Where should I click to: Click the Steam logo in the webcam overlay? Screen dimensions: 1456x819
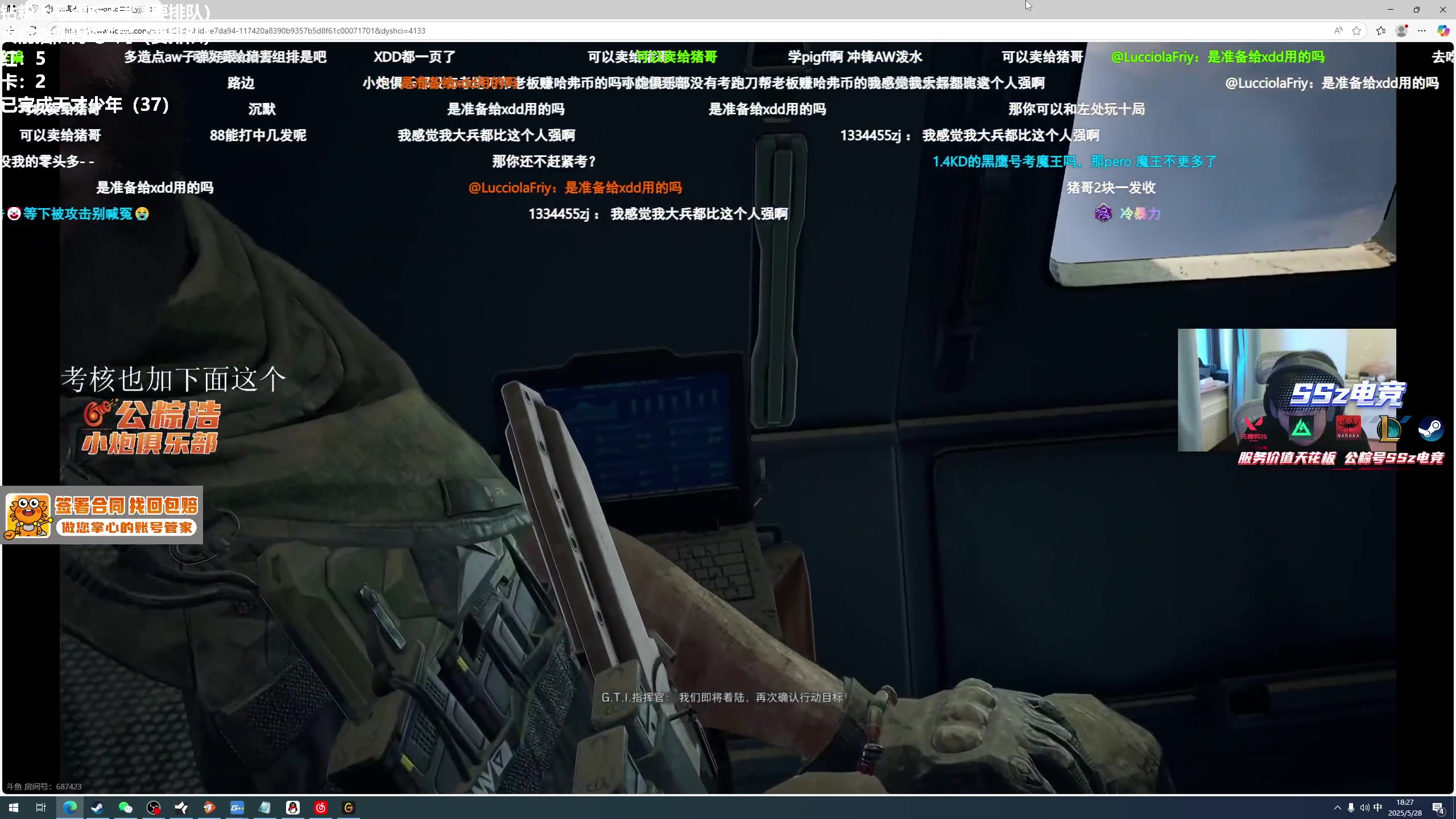point(1430,429)
